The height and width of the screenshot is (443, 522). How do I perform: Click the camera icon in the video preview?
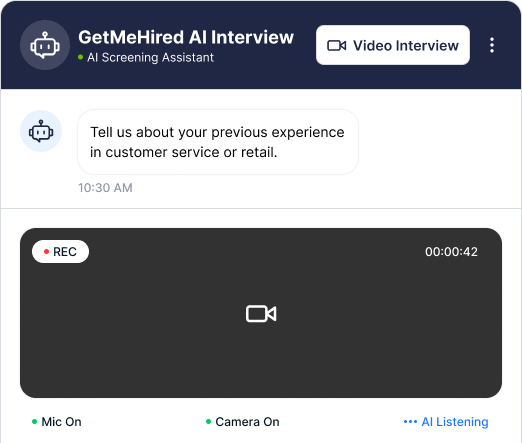[261, 313]
